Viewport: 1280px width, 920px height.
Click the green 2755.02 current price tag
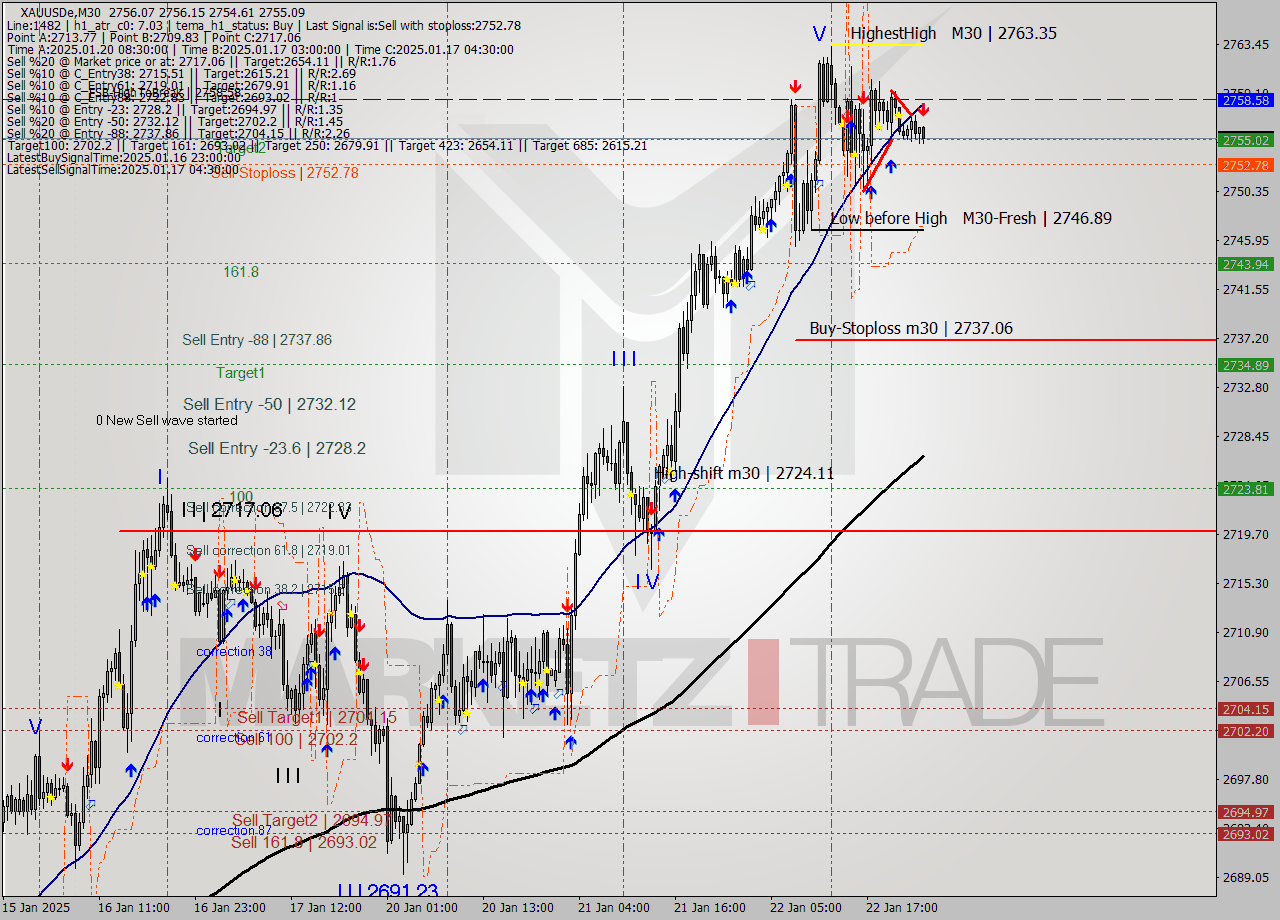coord(1245,140)
